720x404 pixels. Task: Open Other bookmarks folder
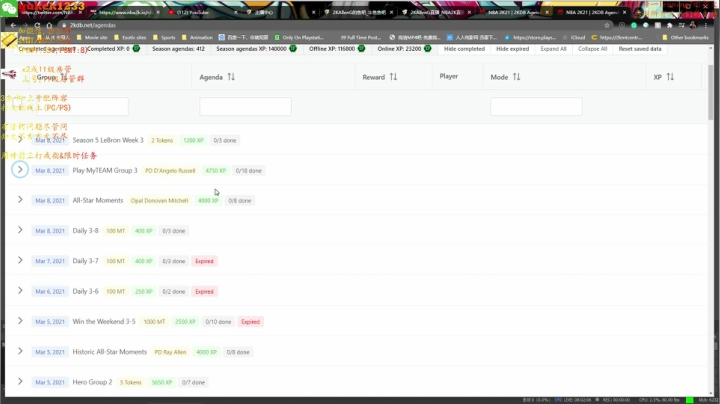point(686,38)
